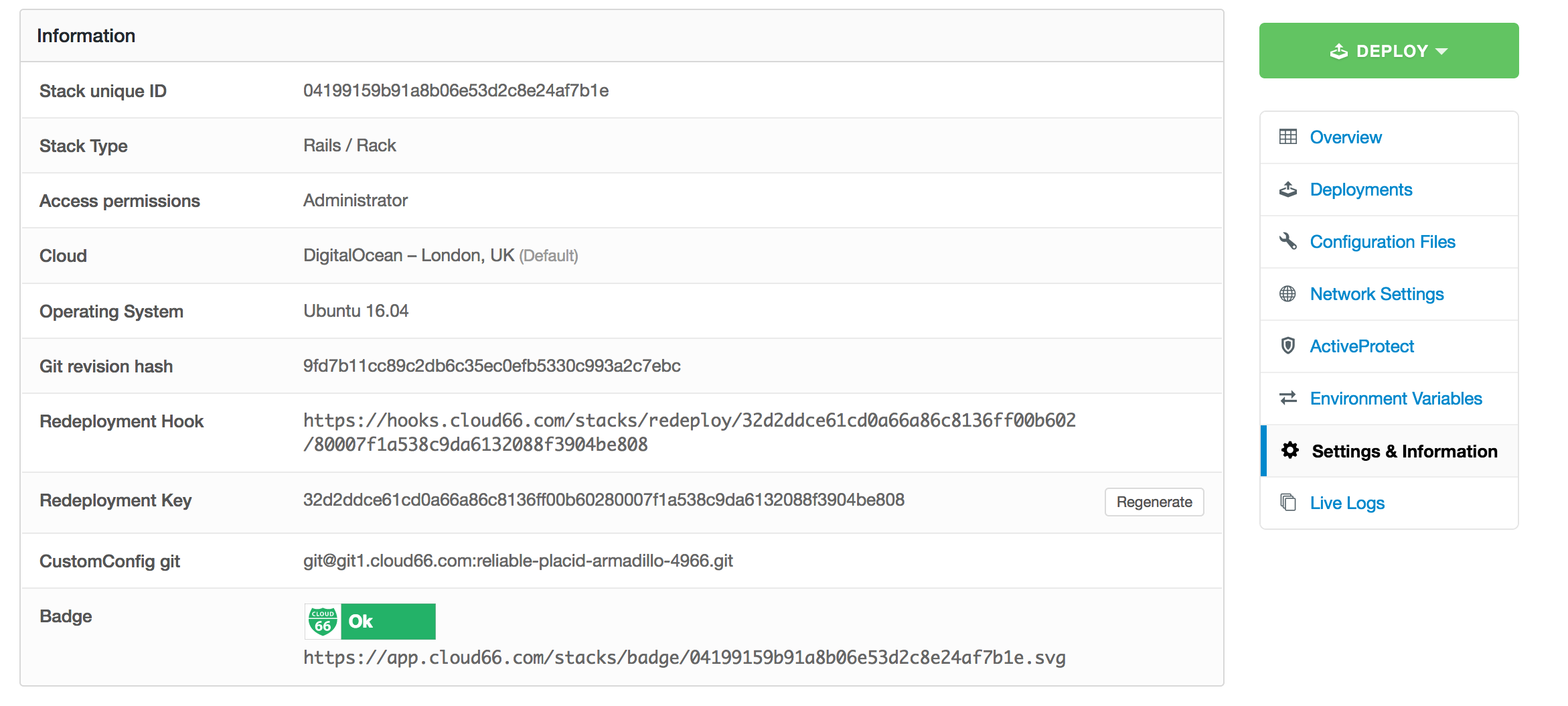This screenshot has width=1568, height=706.
Task: Click the badge SVG URL
Action: pos(684,658)
